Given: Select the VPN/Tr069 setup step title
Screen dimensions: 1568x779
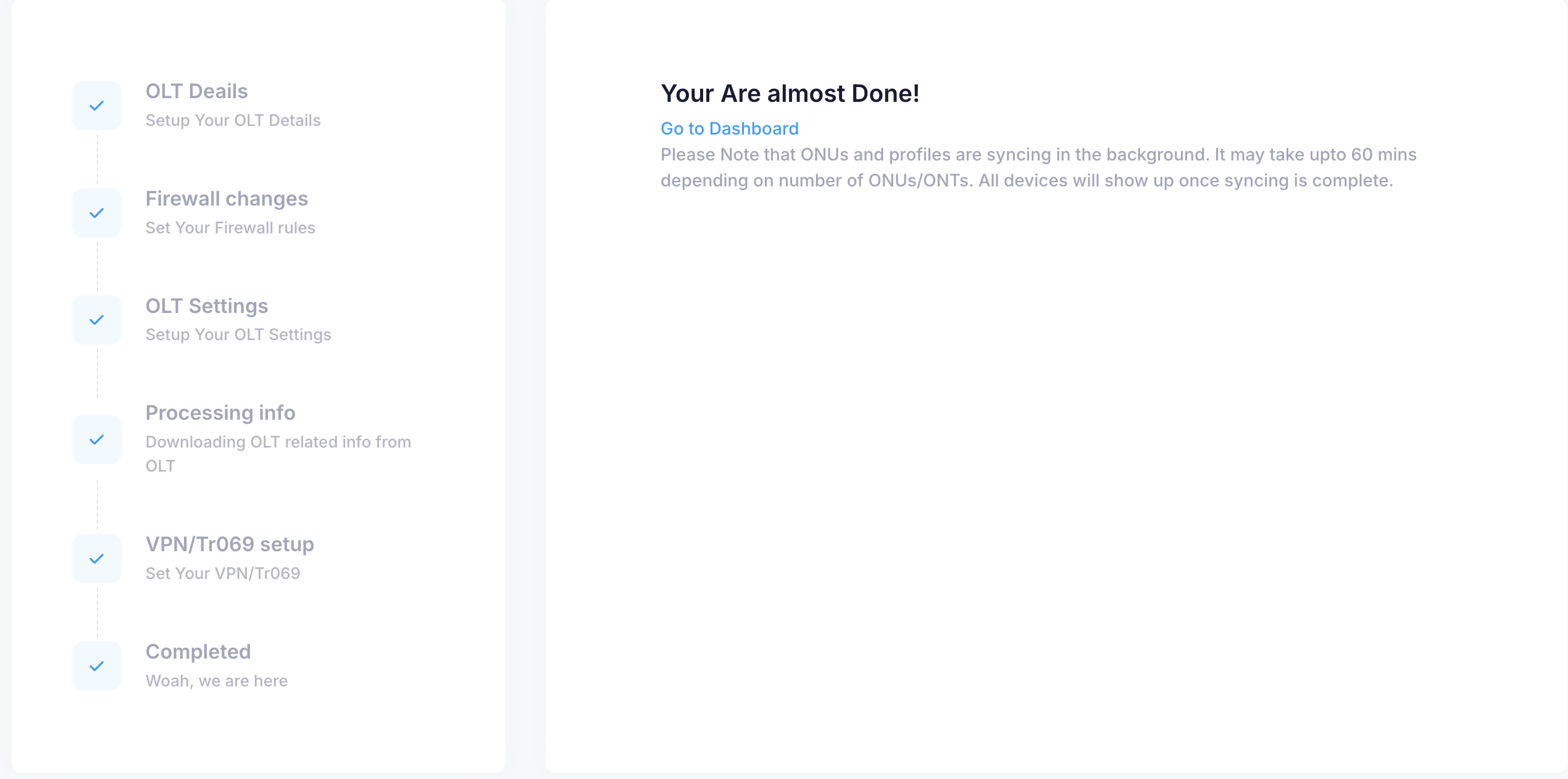Looking at the screenshot, I should [x=230, y=544].
